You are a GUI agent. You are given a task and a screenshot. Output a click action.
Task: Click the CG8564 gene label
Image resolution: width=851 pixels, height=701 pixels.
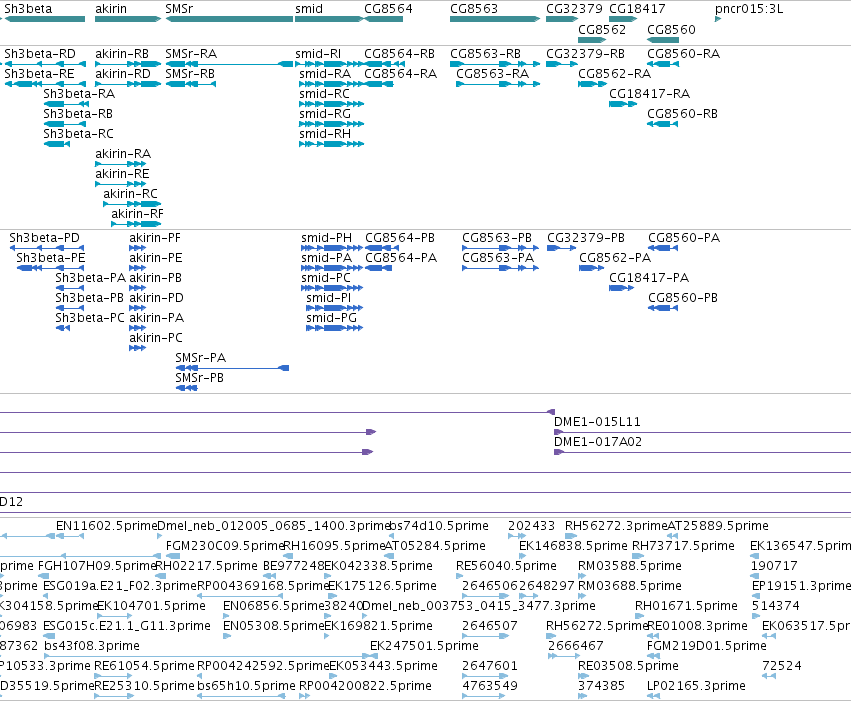point(388,9)
